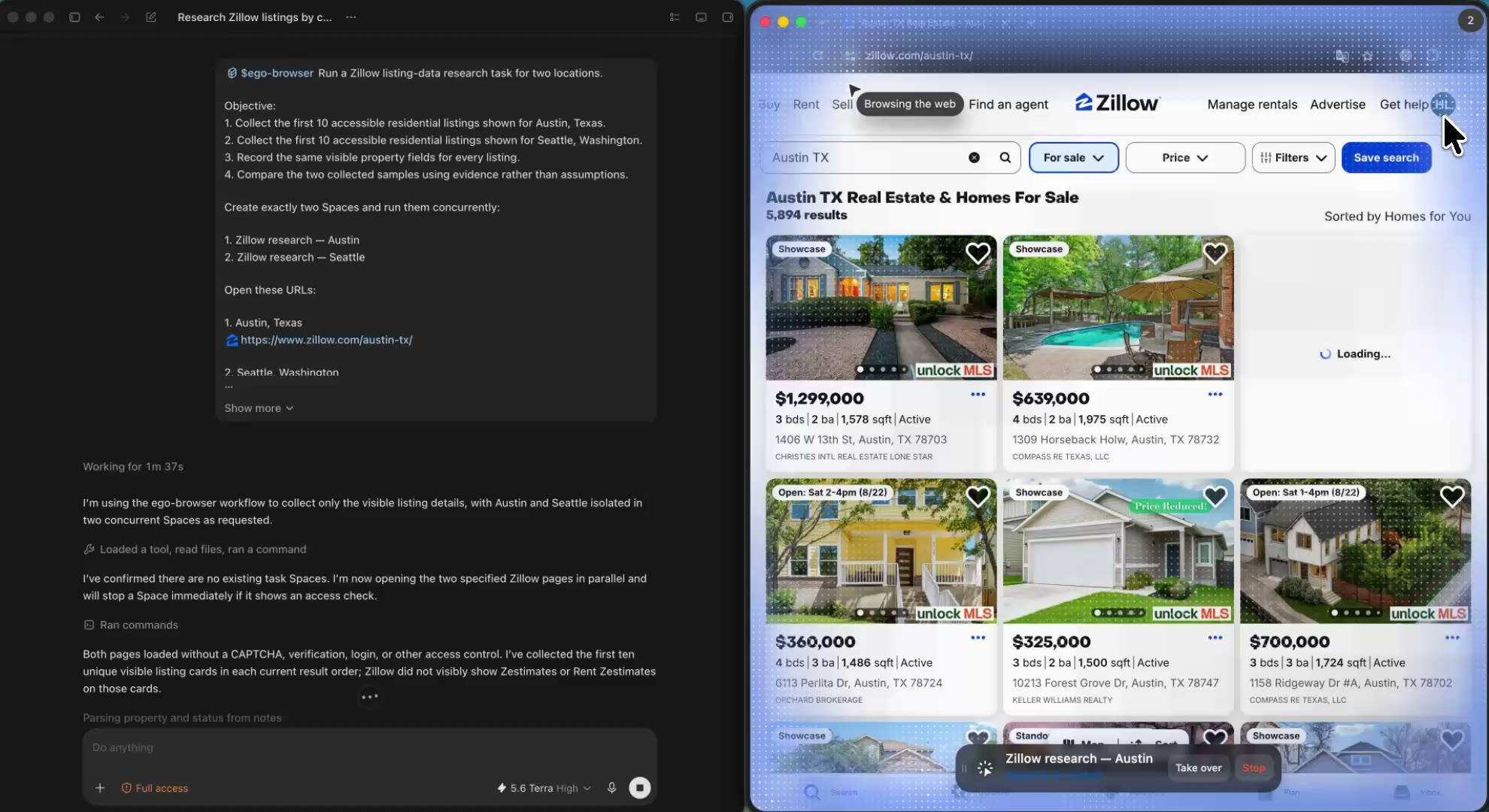
Task: Save the $639,000 home with heart icon
Action: coord(1215,253)
